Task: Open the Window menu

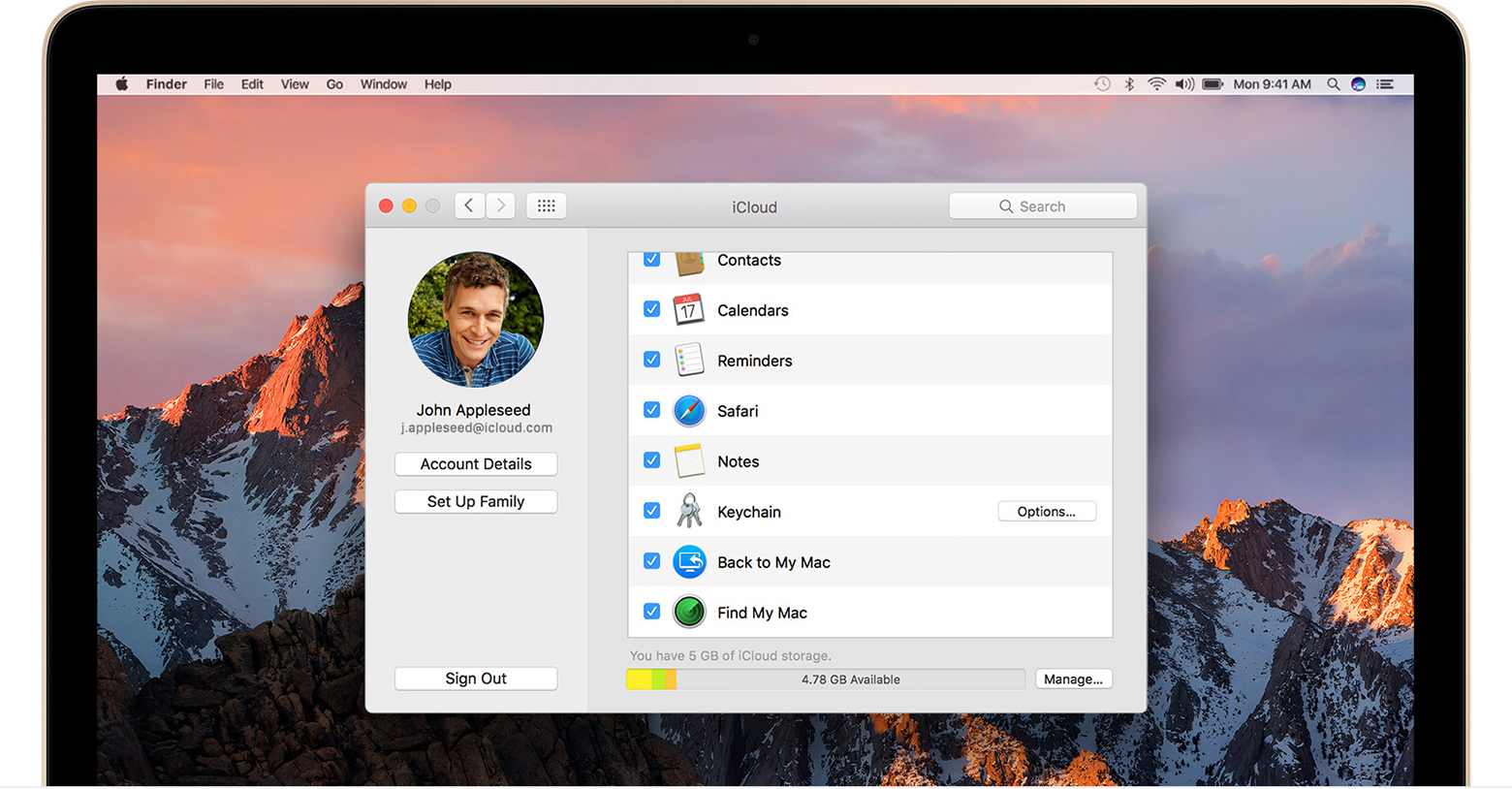Action: pos(384,84)
